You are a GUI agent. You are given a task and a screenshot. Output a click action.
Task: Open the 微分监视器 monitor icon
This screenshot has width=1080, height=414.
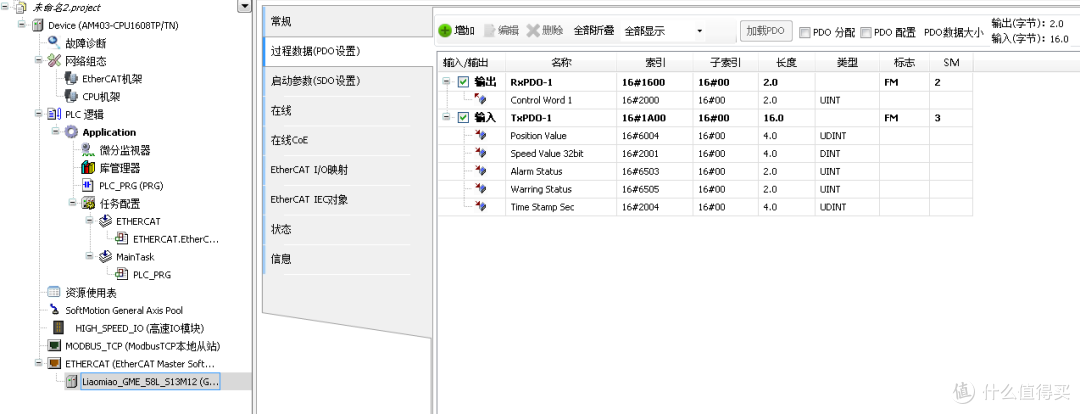tap(87, 149)
